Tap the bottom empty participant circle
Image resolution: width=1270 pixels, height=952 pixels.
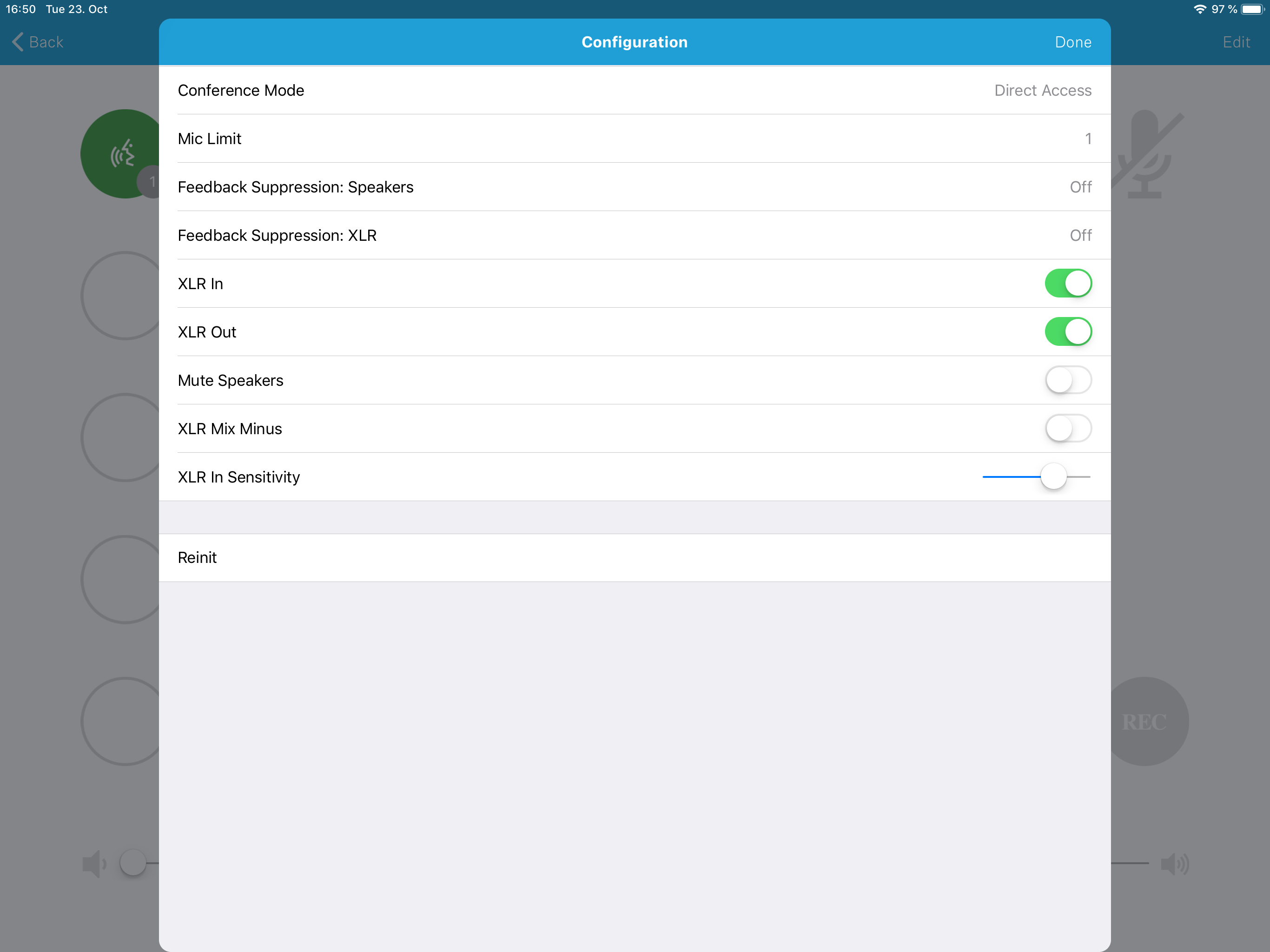pos(120,721)
